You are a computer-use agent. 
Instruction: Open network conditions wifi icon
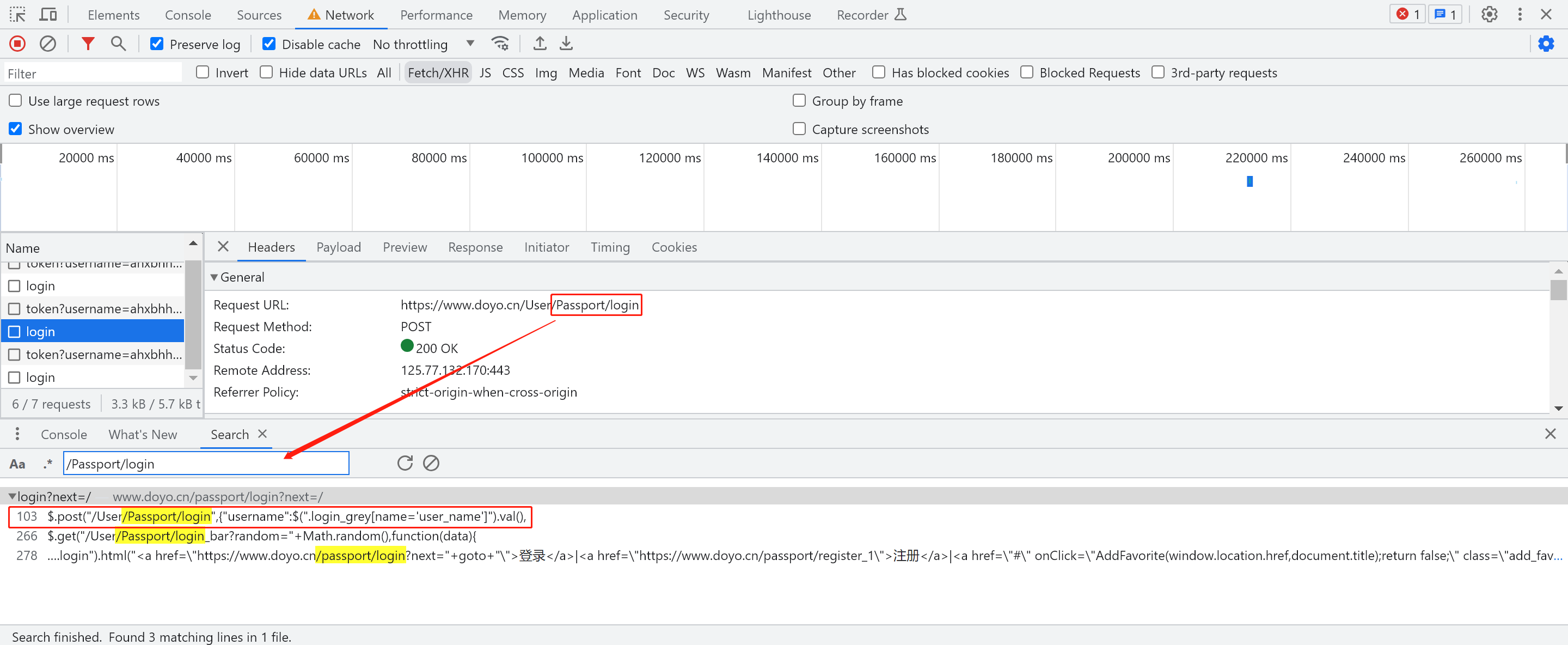(x=500, y=44)
